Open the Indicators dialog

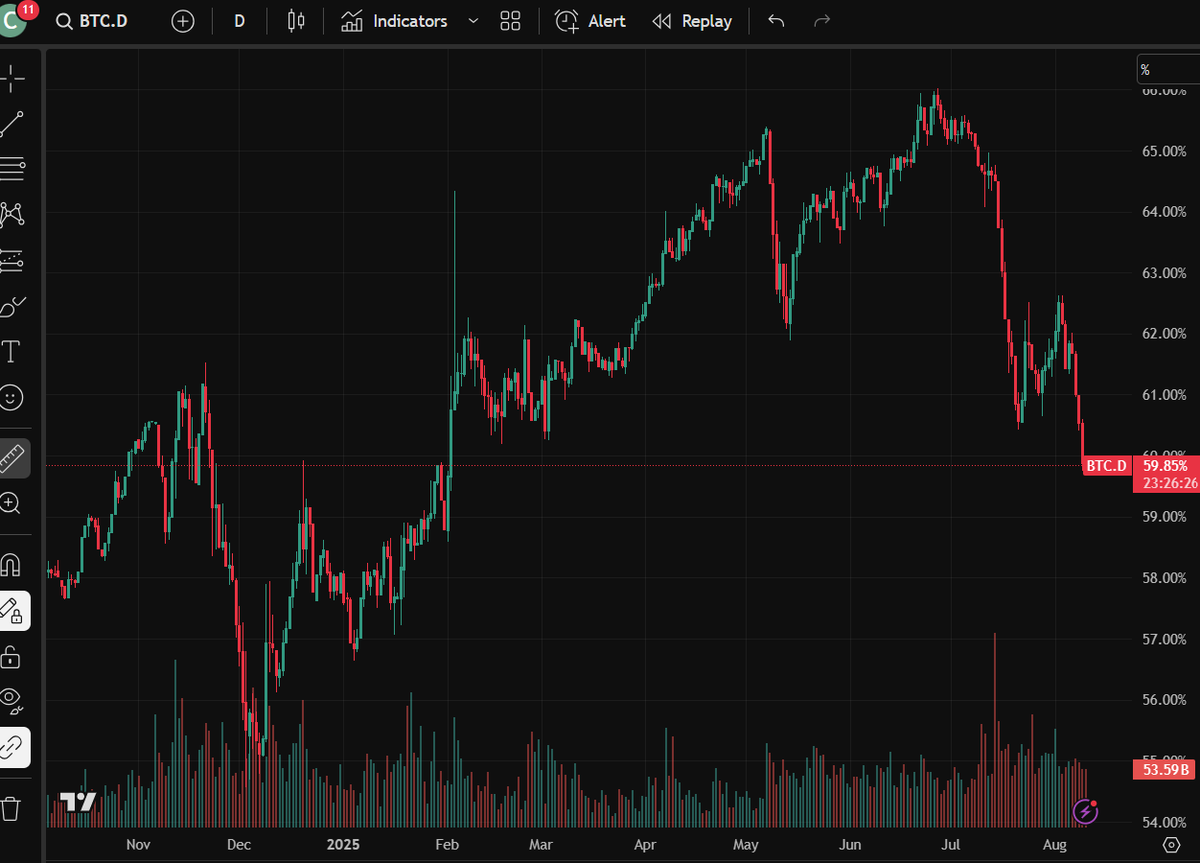click(x=395, y=21)
